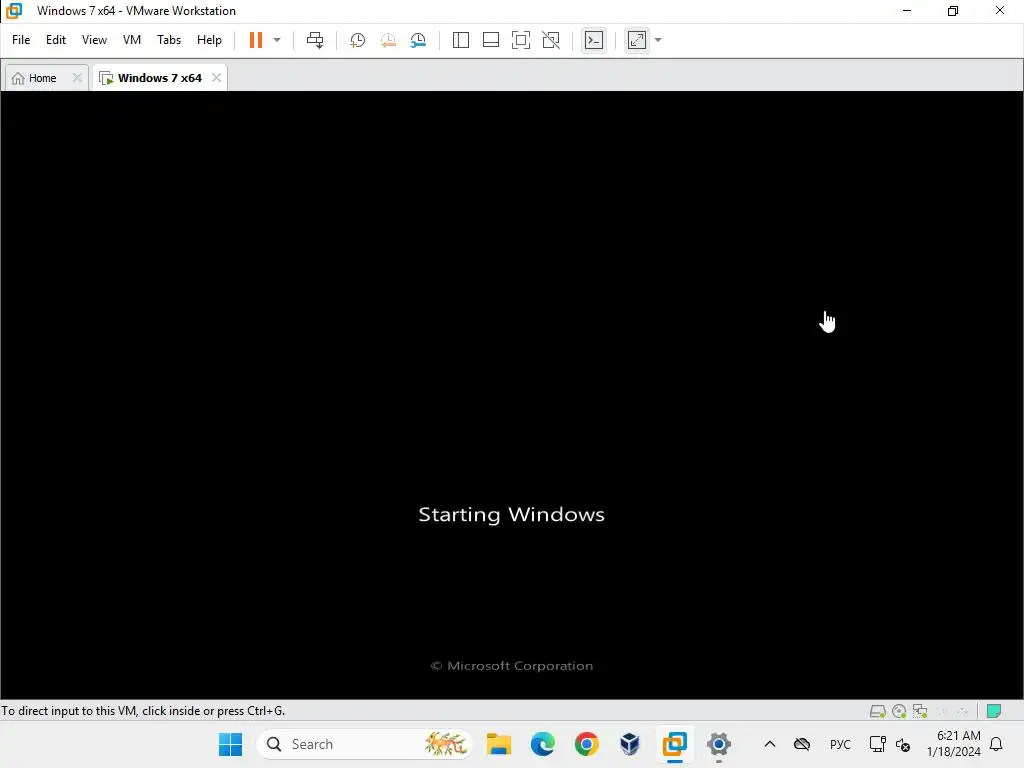1024x768 pixels.
Task: Open network and volume quick settings
Action: click(x=890, y=744)
